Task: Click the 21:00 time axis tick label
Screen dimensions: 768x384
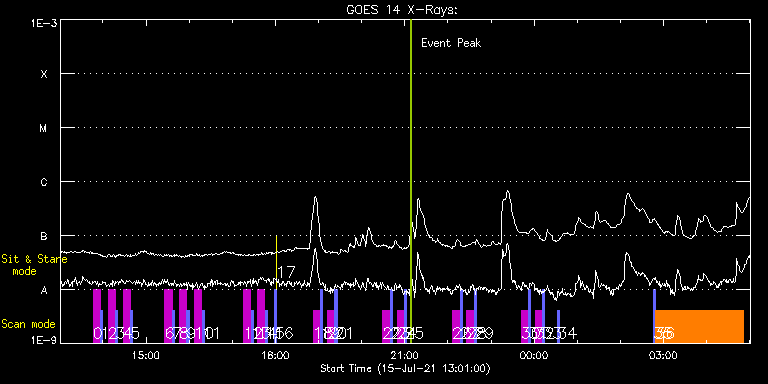Action: click(405, 355)
